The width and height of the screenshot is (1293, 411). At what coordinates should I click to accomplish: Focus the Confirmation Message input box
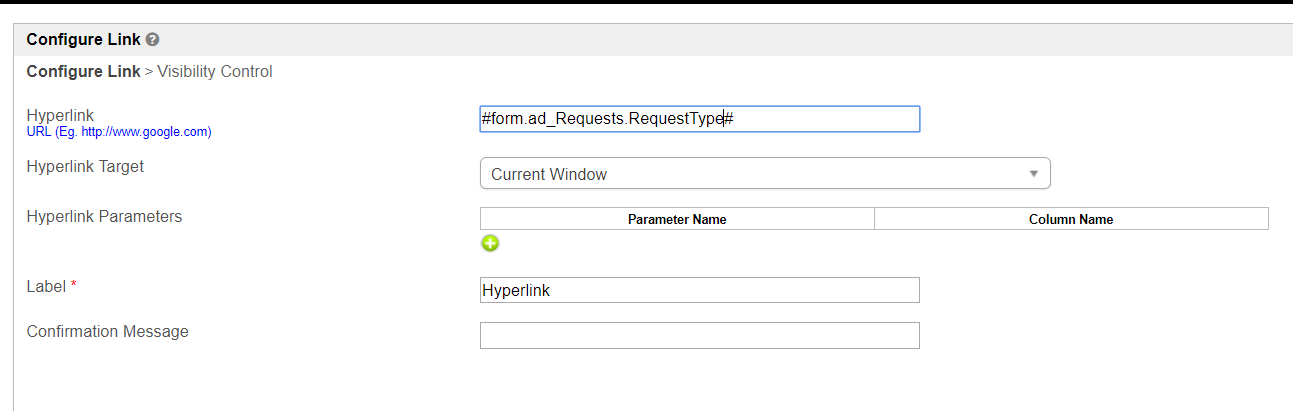699,336
